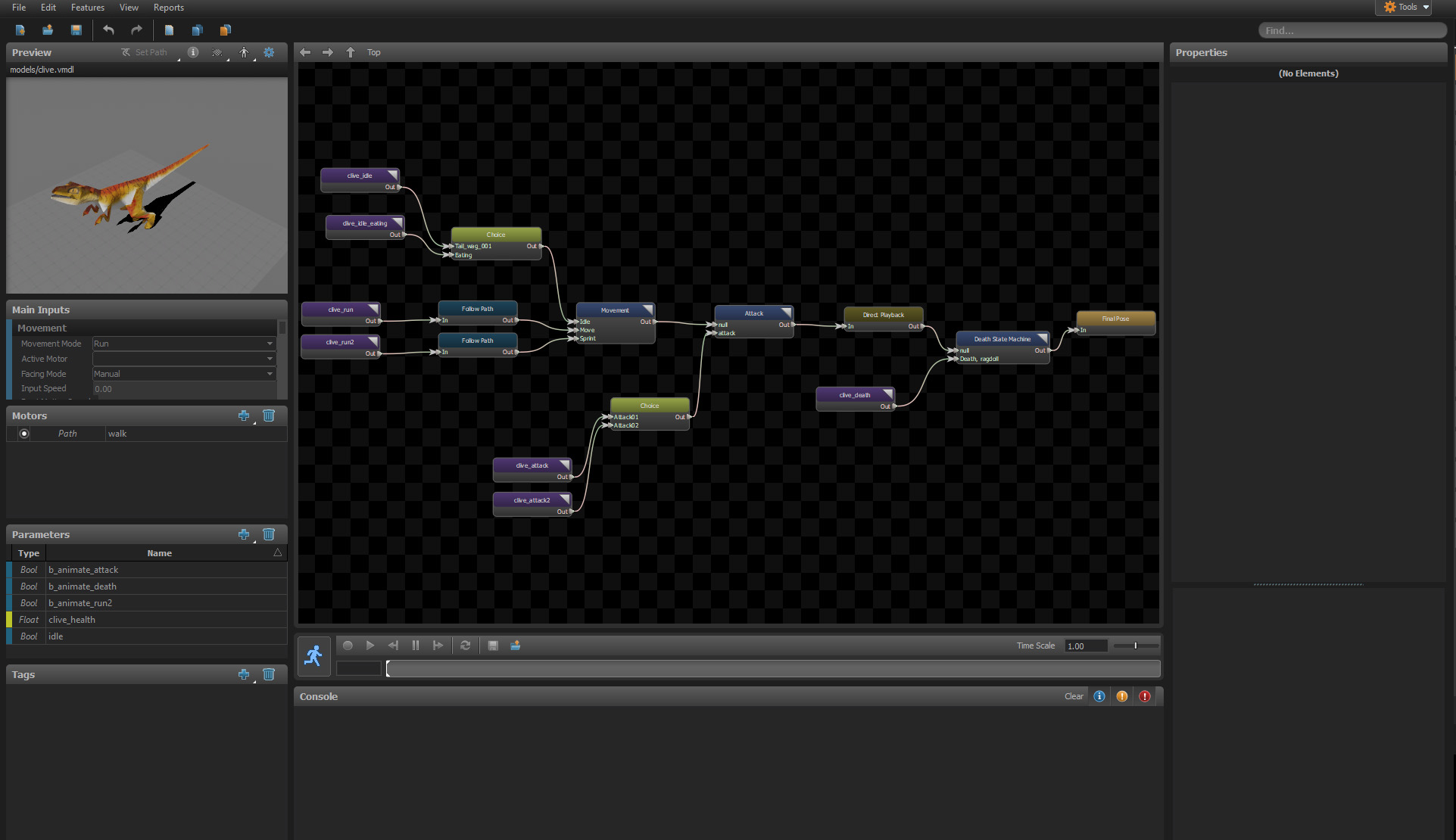
Task: Click the Features menu
Action: coord(87,7)
